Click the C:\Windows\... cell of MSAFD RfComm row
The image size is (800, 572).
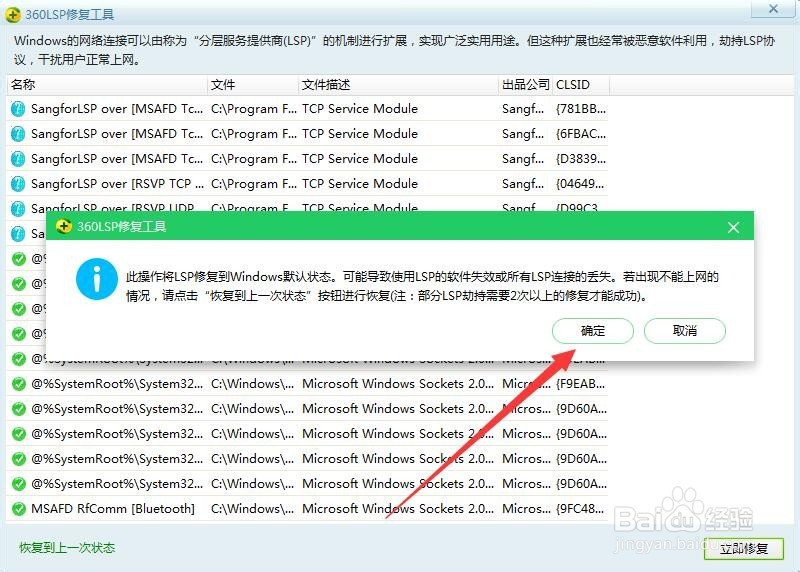point(253,509)
